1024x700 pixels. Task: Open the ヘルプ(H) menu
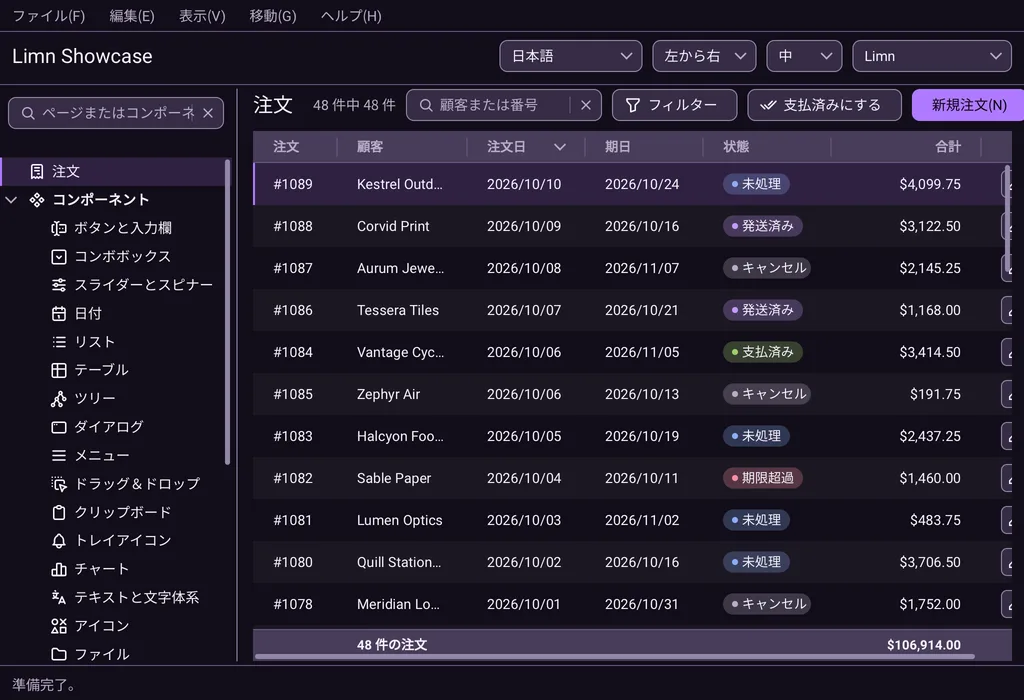point(351,16)
